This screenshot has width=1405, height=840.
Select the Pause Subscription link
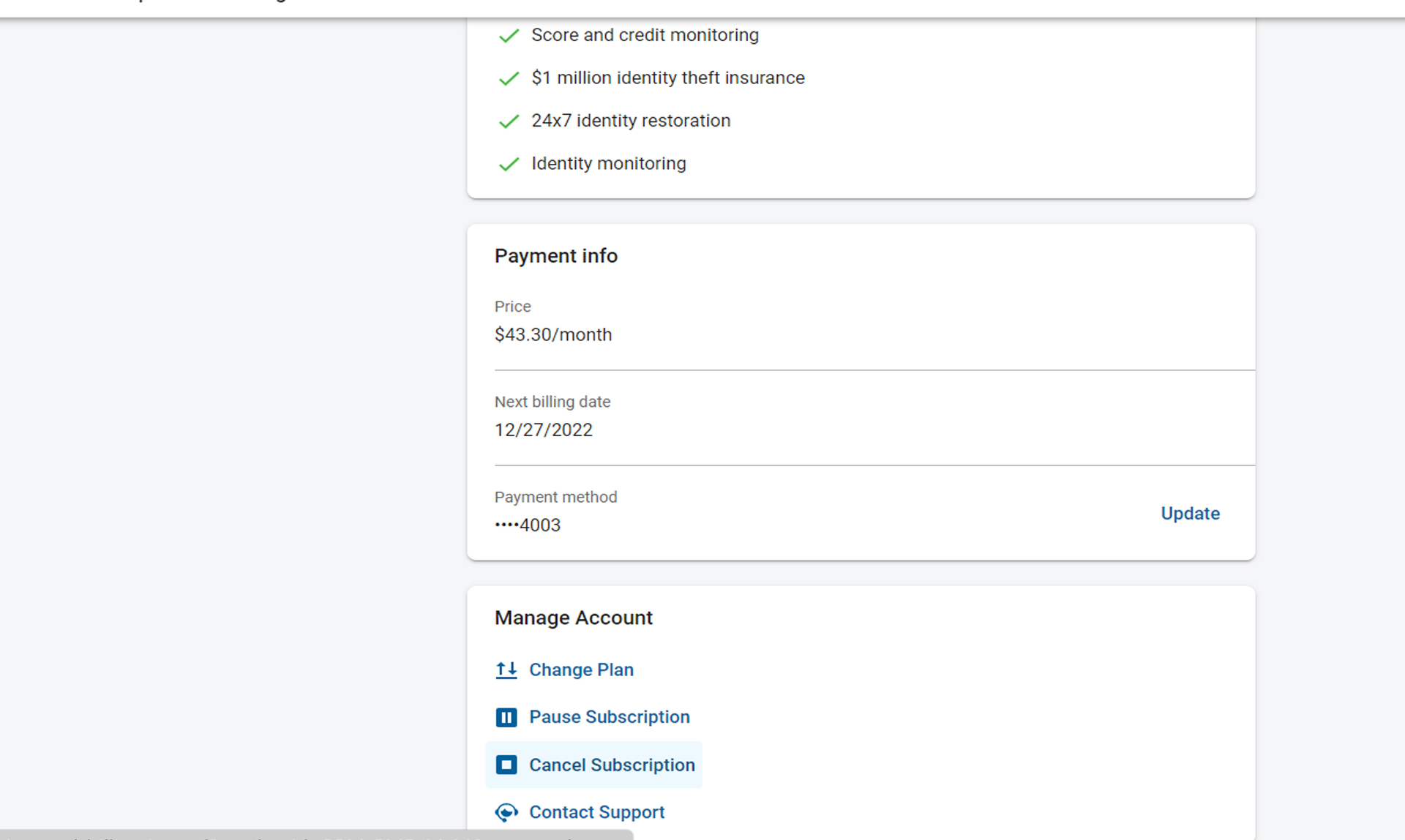tap(609, 717)
